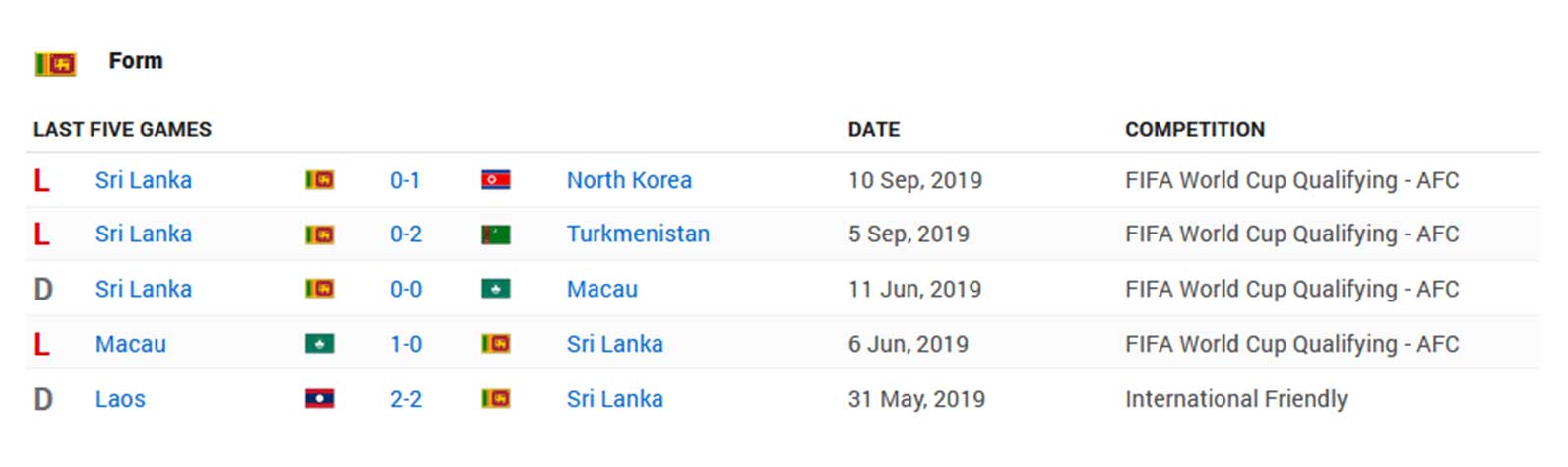Screen dimensions: 1568x467
Task: Open the 1-0 match score link
Action: (406, 344)
